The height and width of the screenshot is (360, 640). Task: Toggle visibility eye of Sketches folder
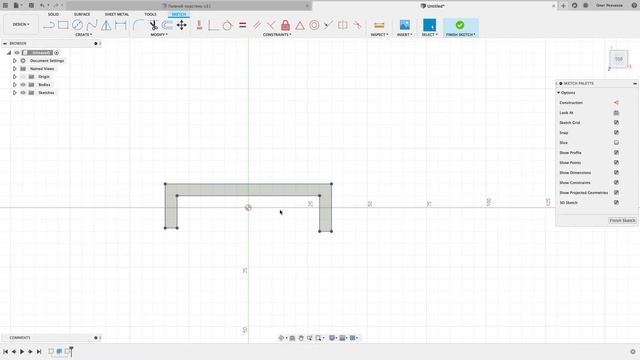click(x=23, y=93)
